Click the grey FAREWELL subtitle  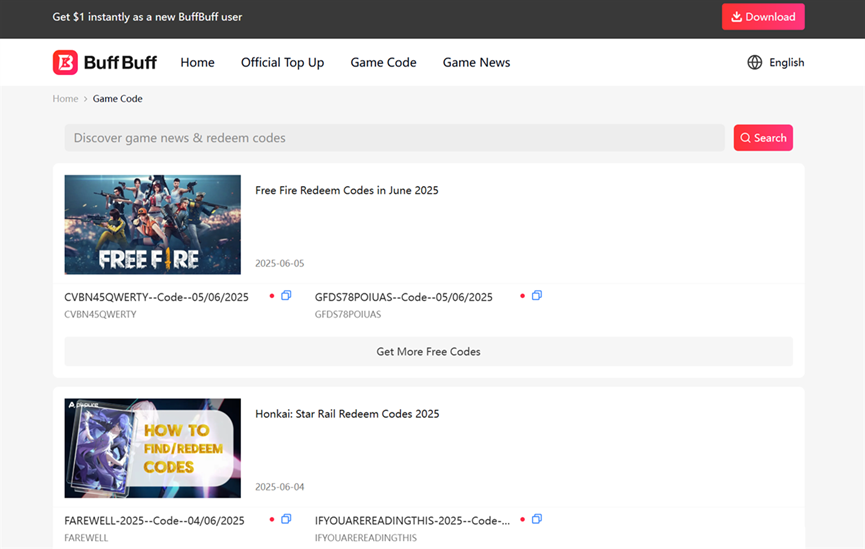(x=87, y=538)
